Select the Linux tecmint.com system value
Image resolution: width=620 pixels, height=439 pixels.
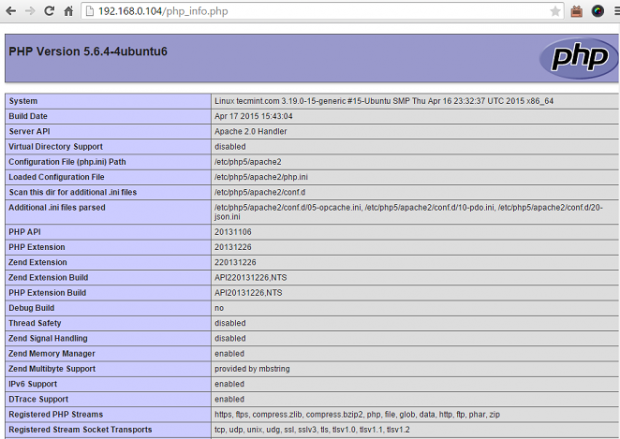click(x=384, y=101)
